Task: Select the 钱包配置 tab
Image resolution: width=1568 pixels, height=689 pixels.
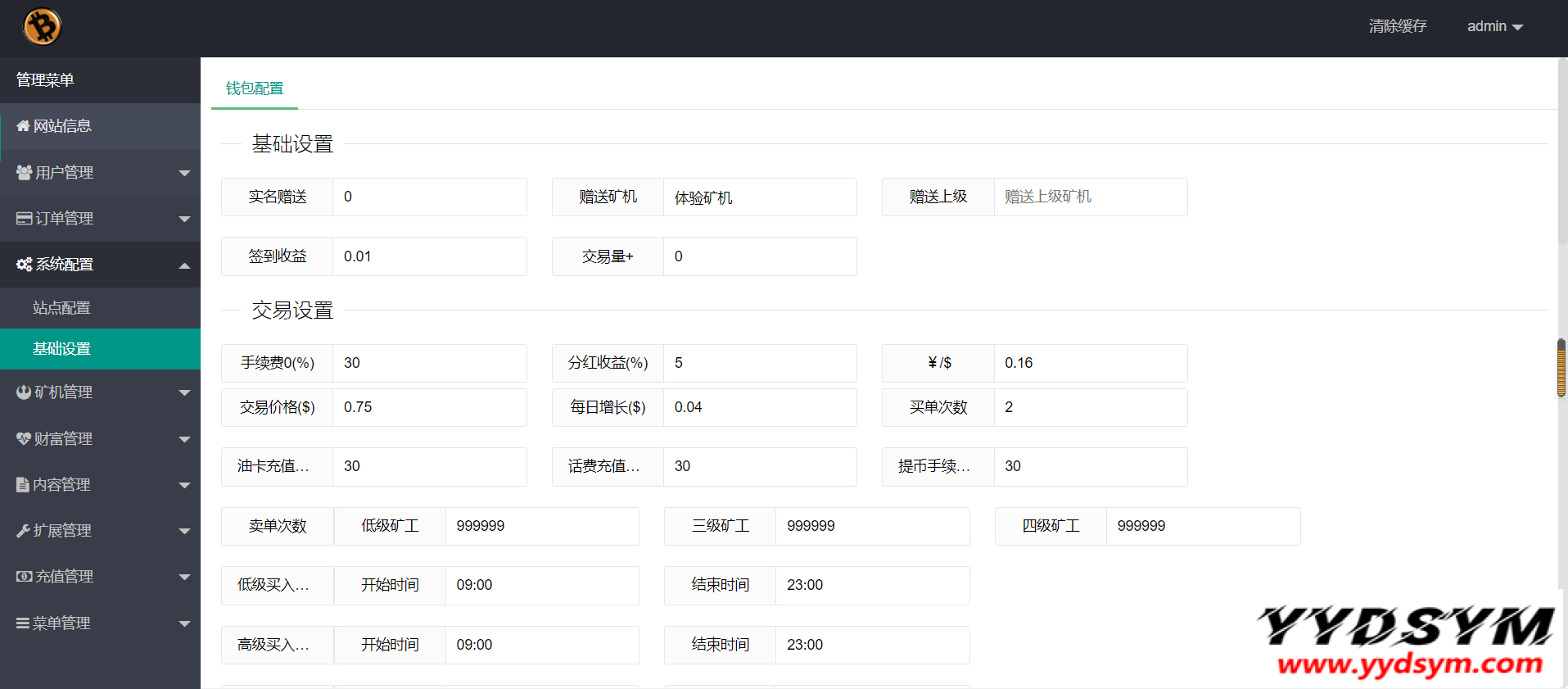Action: (x=255, y=88)
